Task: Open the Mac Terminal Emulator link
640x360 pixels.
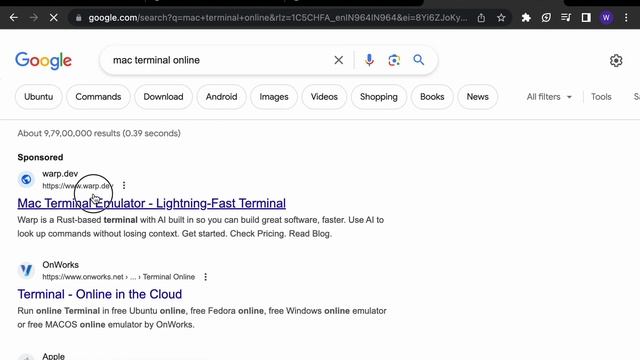Action: pyautogui.click(x=151, y=203)
